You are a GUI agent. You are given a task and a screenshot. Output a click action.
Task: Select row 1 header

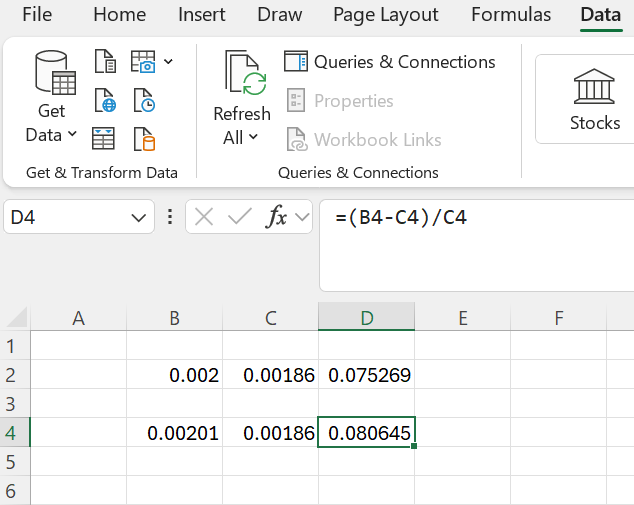[15, 346]
